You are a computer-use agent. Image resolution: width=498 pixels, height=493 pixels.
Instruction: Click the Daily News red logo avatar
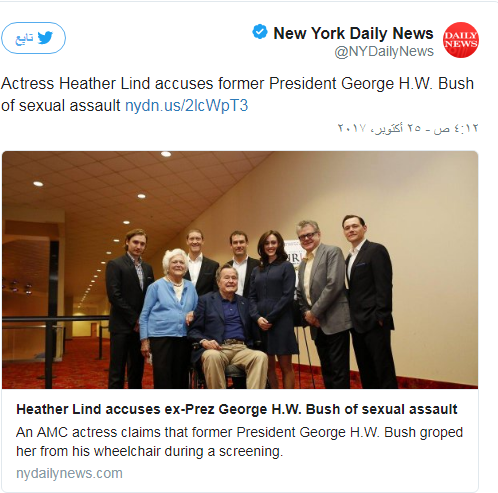pyautogui.click(x=461, y=40)
